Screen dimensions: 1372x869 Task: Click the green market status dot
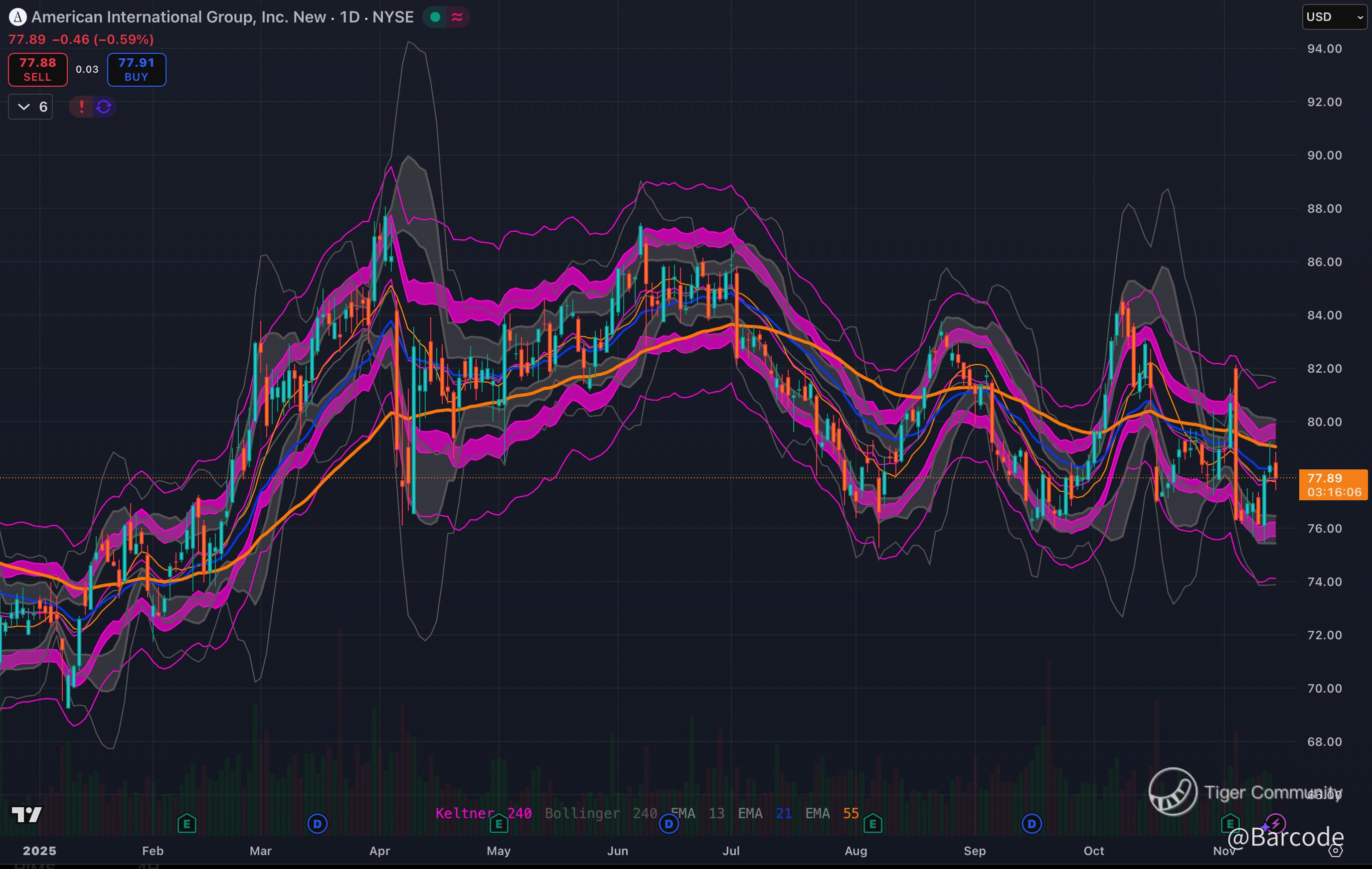coord(435,17)
